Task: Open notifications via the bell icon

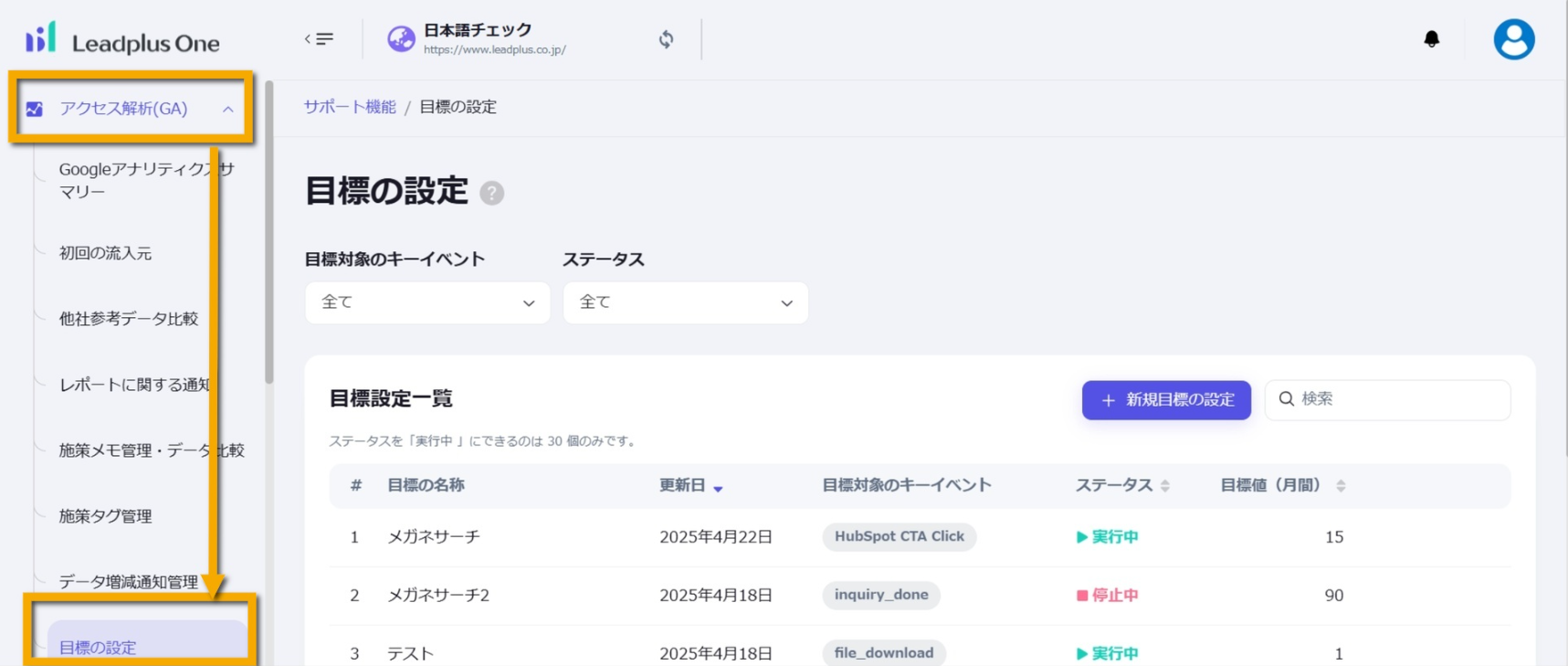Action: [x=1431, y=39]
